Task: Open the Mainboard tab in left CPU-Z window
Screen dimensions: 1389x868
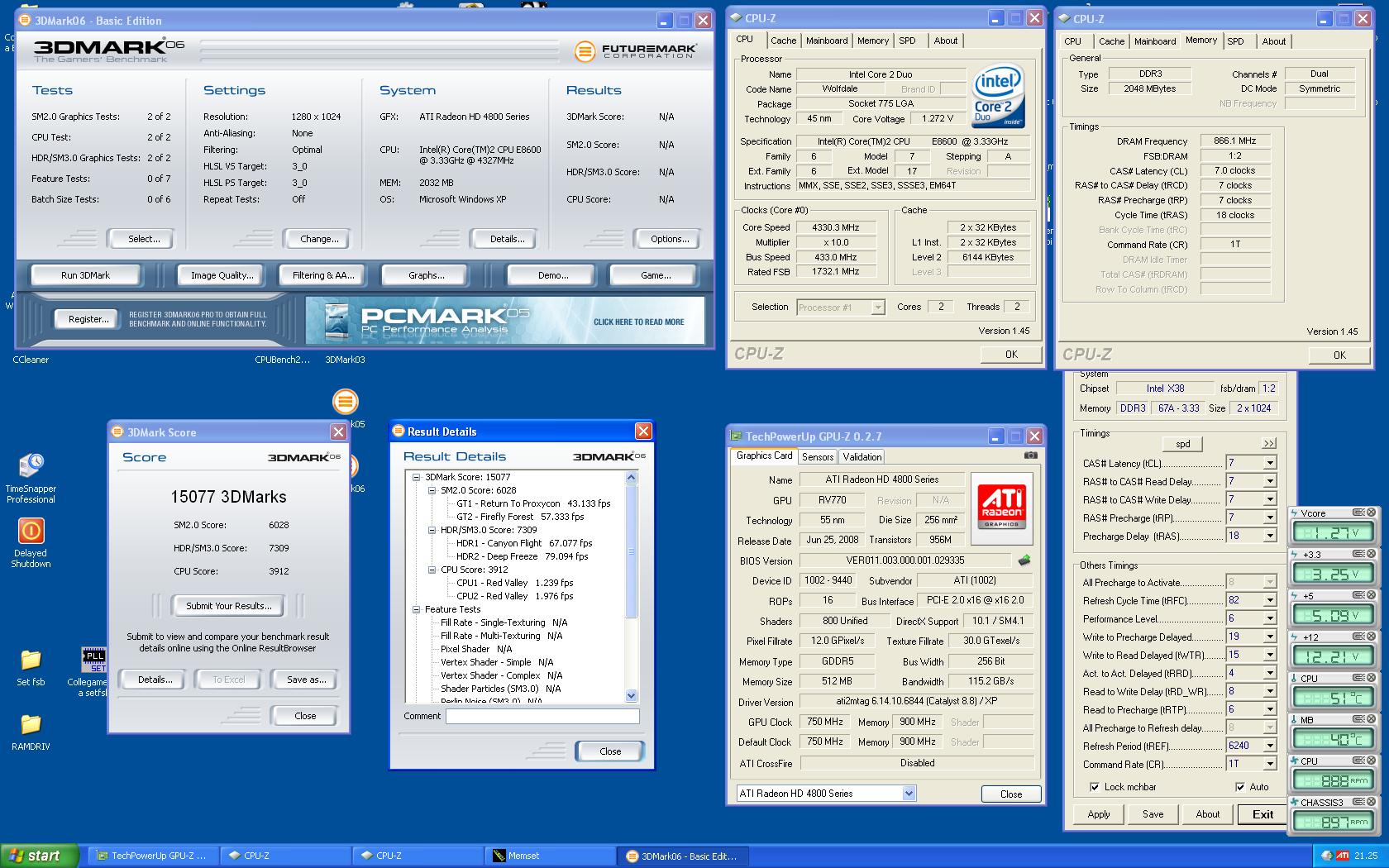Action: (x=827, y=41)
